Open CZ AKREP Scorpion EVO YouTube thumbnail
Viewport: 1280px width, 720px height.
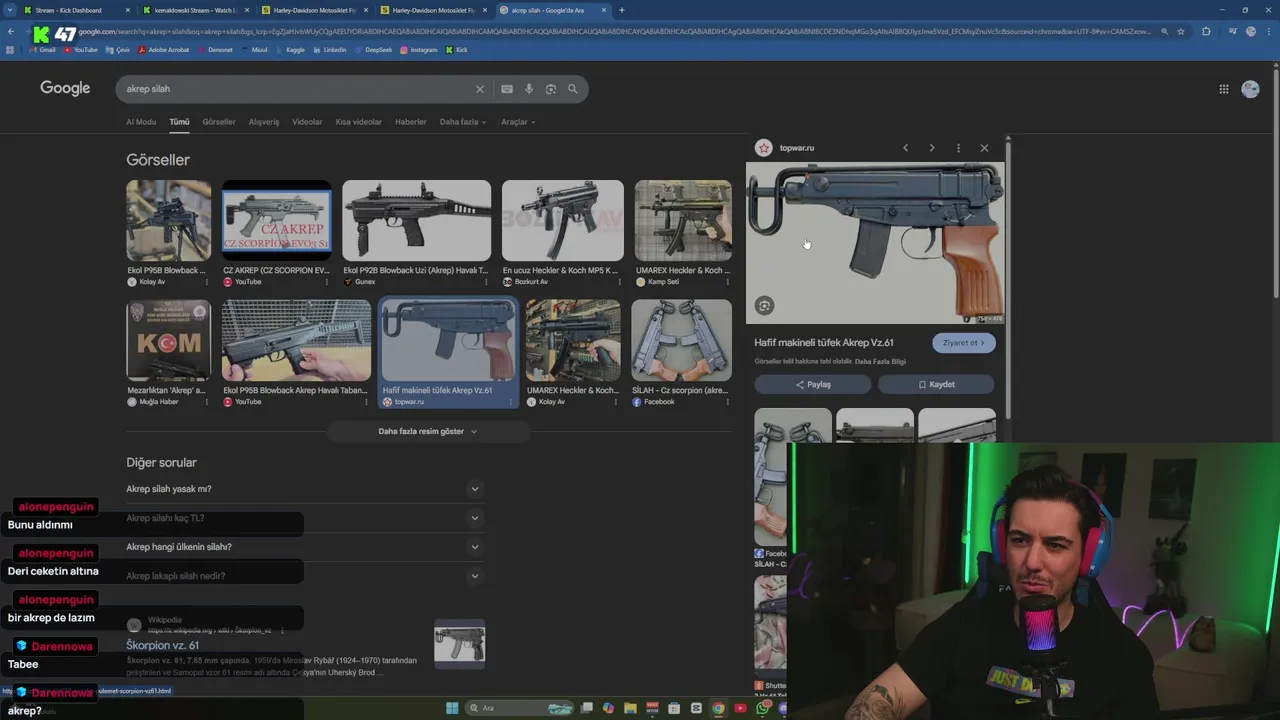(277, 221)
